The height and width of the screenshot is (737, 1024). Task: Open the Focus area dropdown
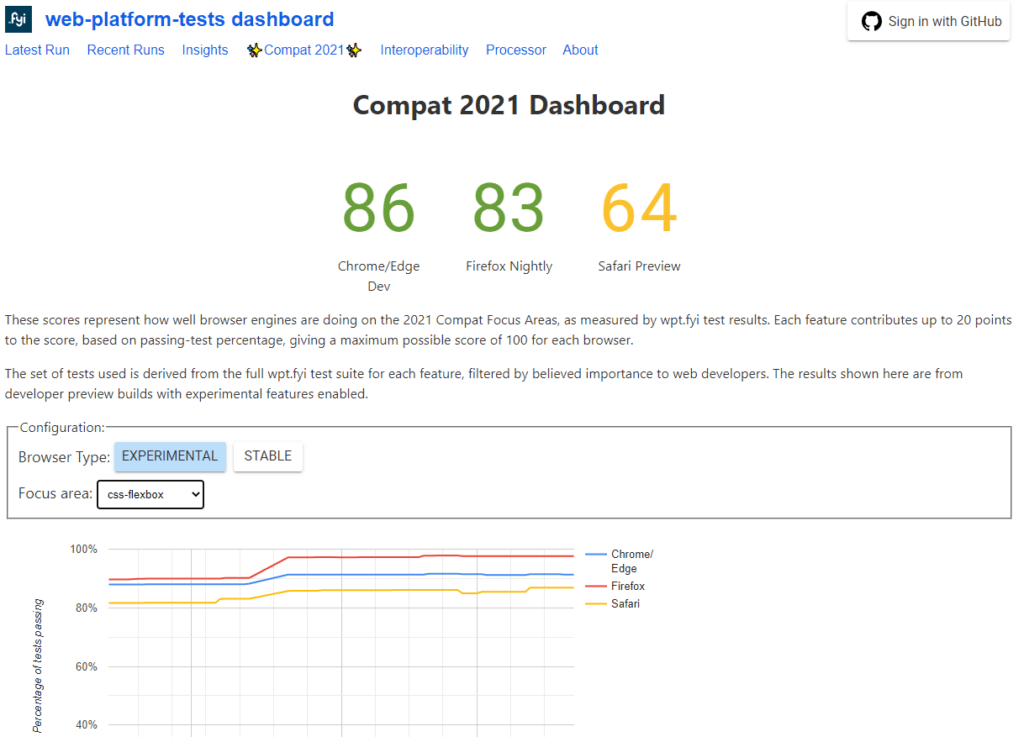tap(150, 494)
